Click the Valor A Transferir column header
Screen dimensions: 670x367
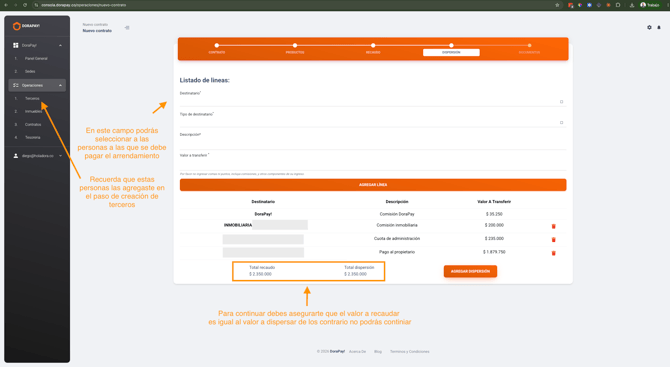[x=494, y=202]
